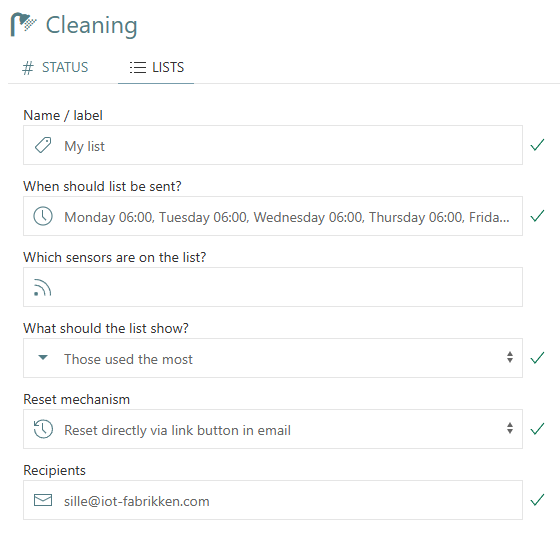Viewport: 560px width, 540px height.
Task: Click the Cleaning shower logo icon
Action: tap(24, 24)
